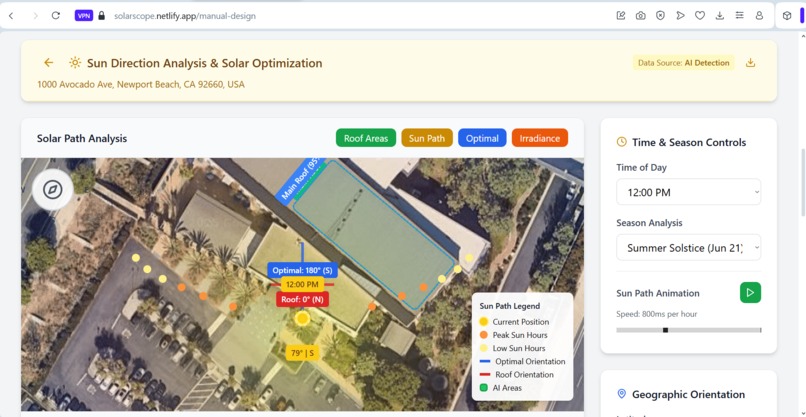Open the Season Analysis dropdown

coord(688,248)
